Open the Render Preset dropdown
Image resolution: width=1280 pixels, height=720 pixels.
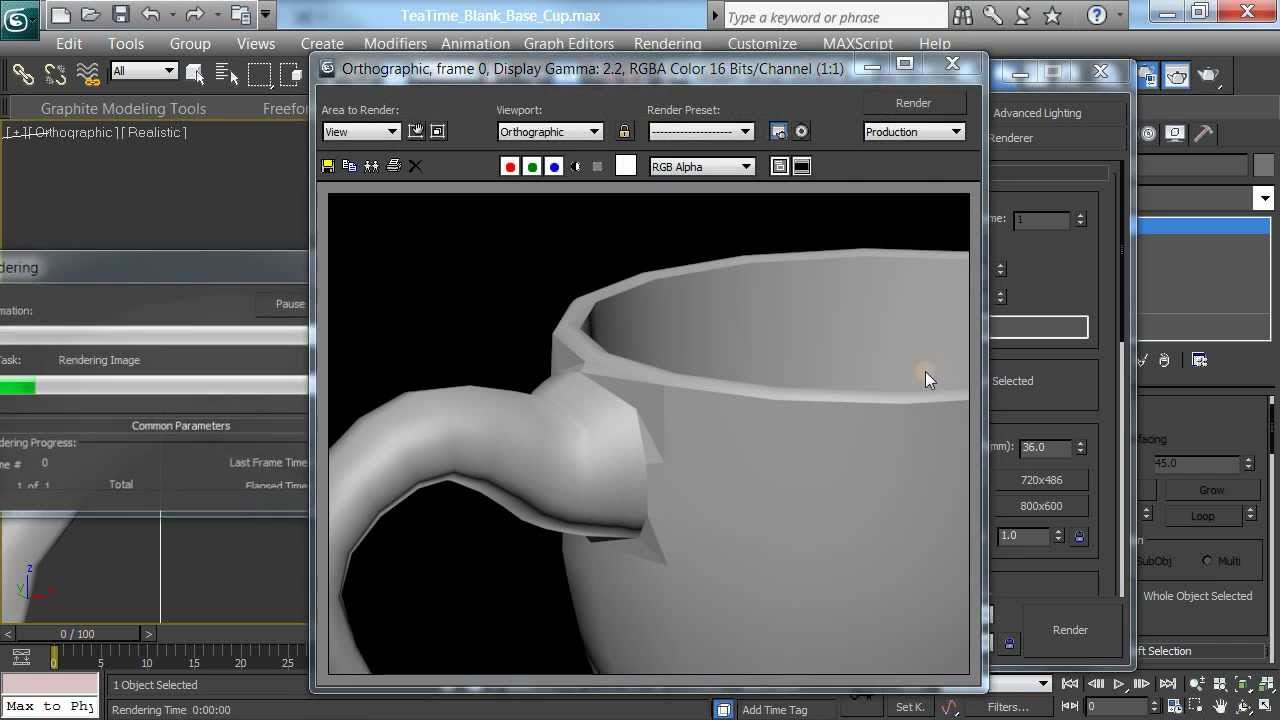[701, 131]
